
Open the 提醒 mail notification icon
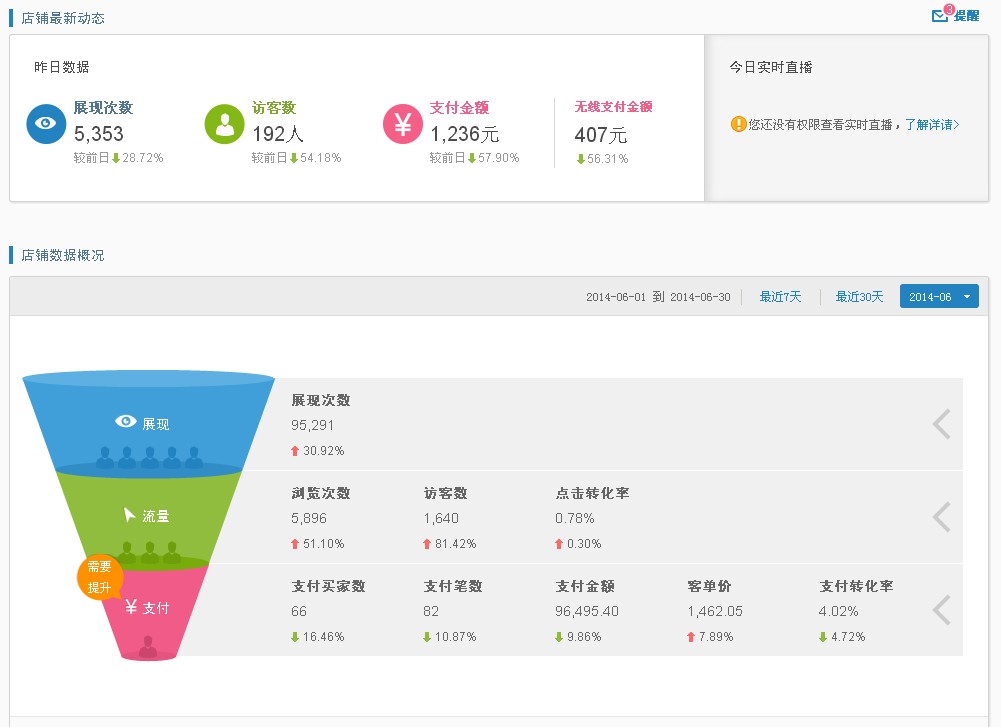tap(941, 14)
